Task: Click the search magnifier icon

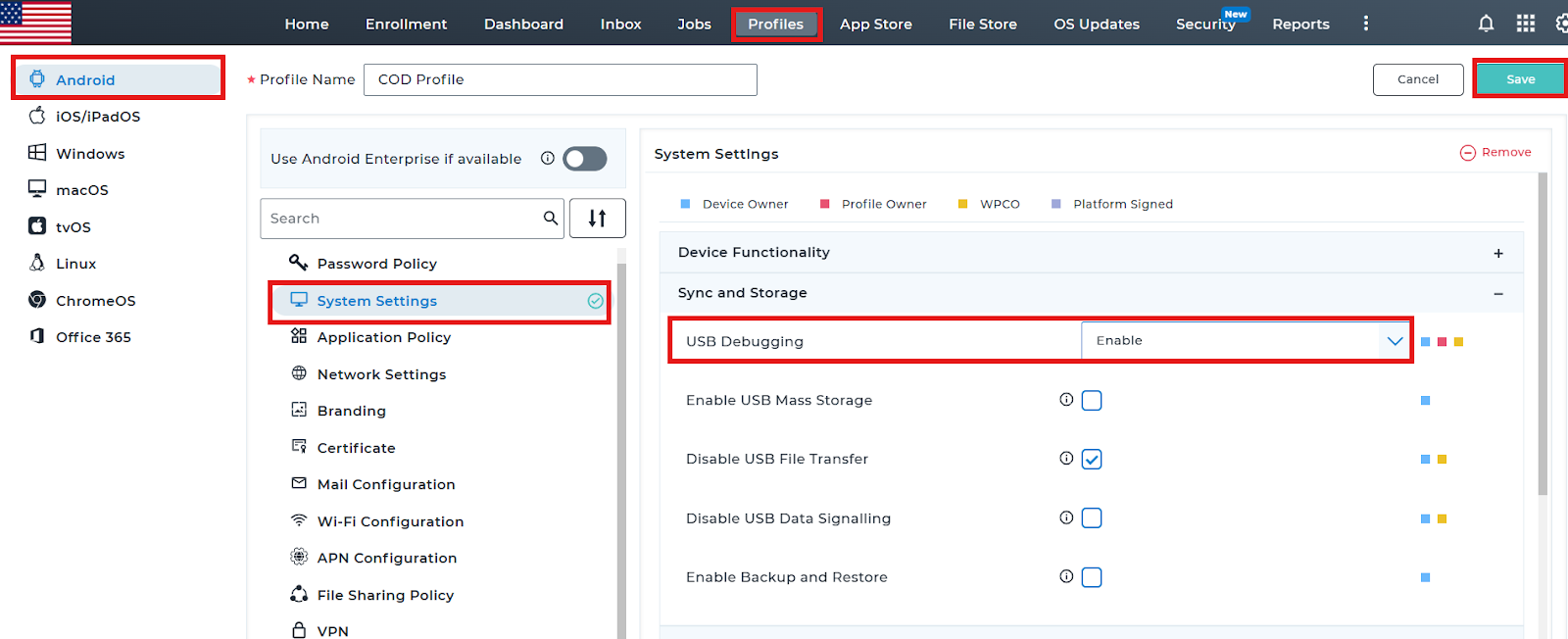Action: pos(551,219)
